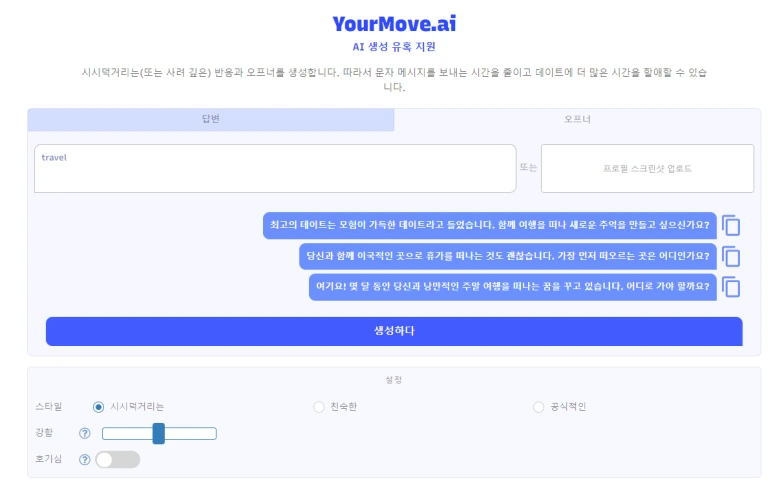The image size is (773, 487).
Task: Click the 프로필 스크린샷 업로드 upload box
Action: point(647,169)
